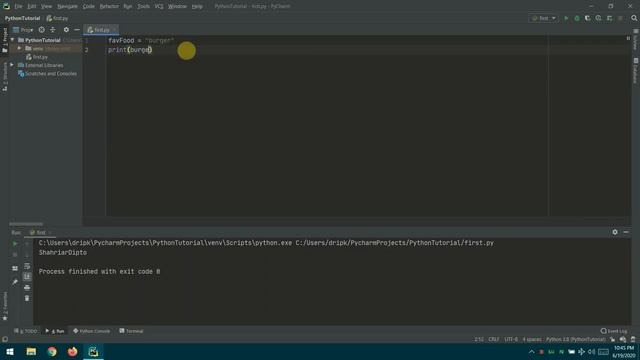The image size is (640, 360).
Task: Click the concurrency diagram toolbar icon
Action: (x=609, y=18)
